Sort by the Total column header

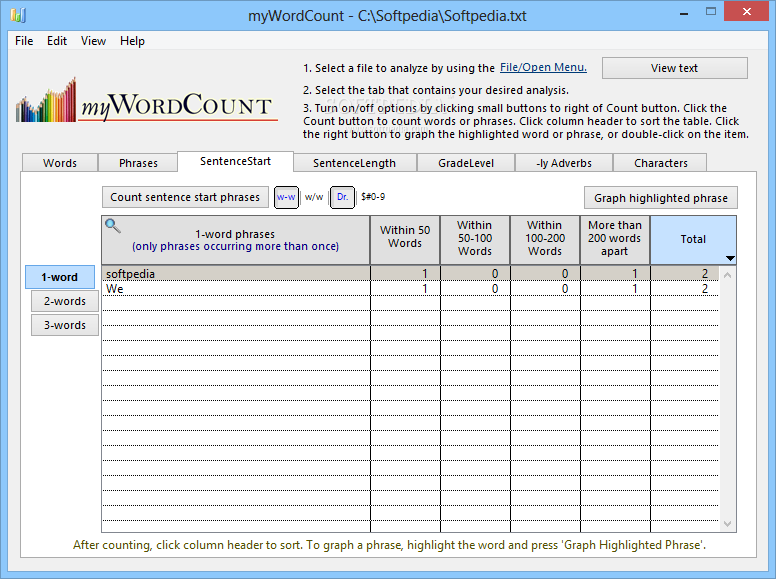[693, 240]
